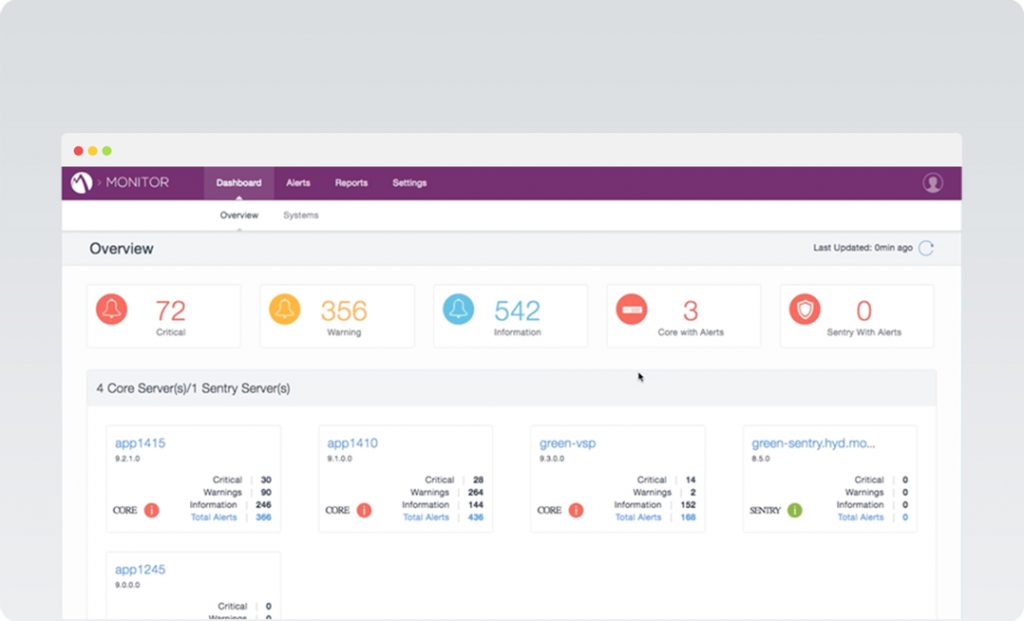Click the red Critical bell icon

(112, 310)
